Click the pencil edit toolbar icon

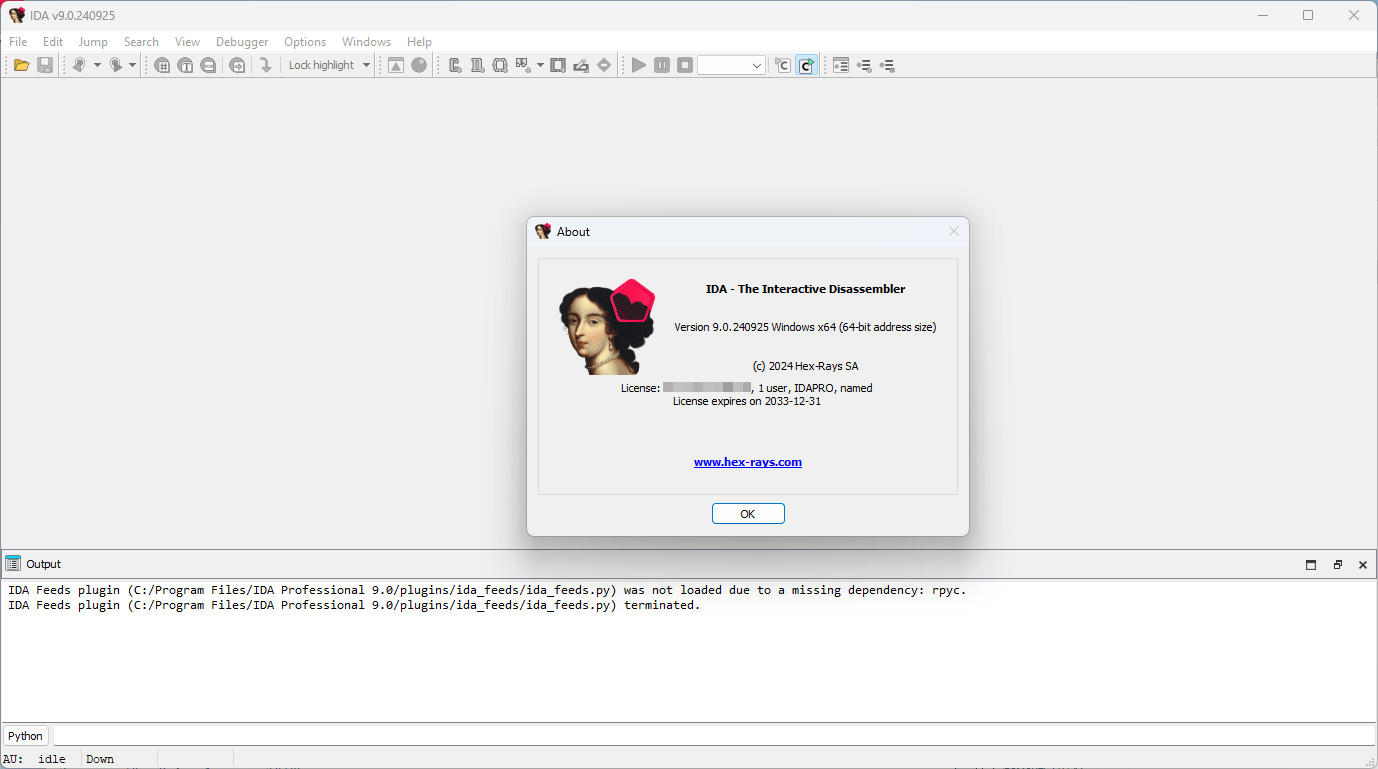click(x=581, y=65)
